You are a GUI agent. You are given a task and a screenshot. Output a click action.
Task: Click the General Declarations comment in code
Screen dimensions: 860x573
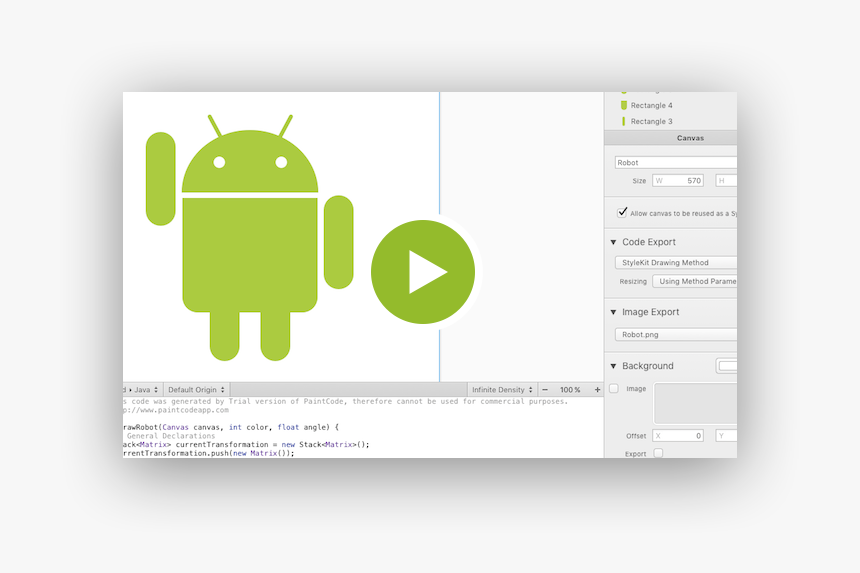pyautogui.click(x=171, y=436)
